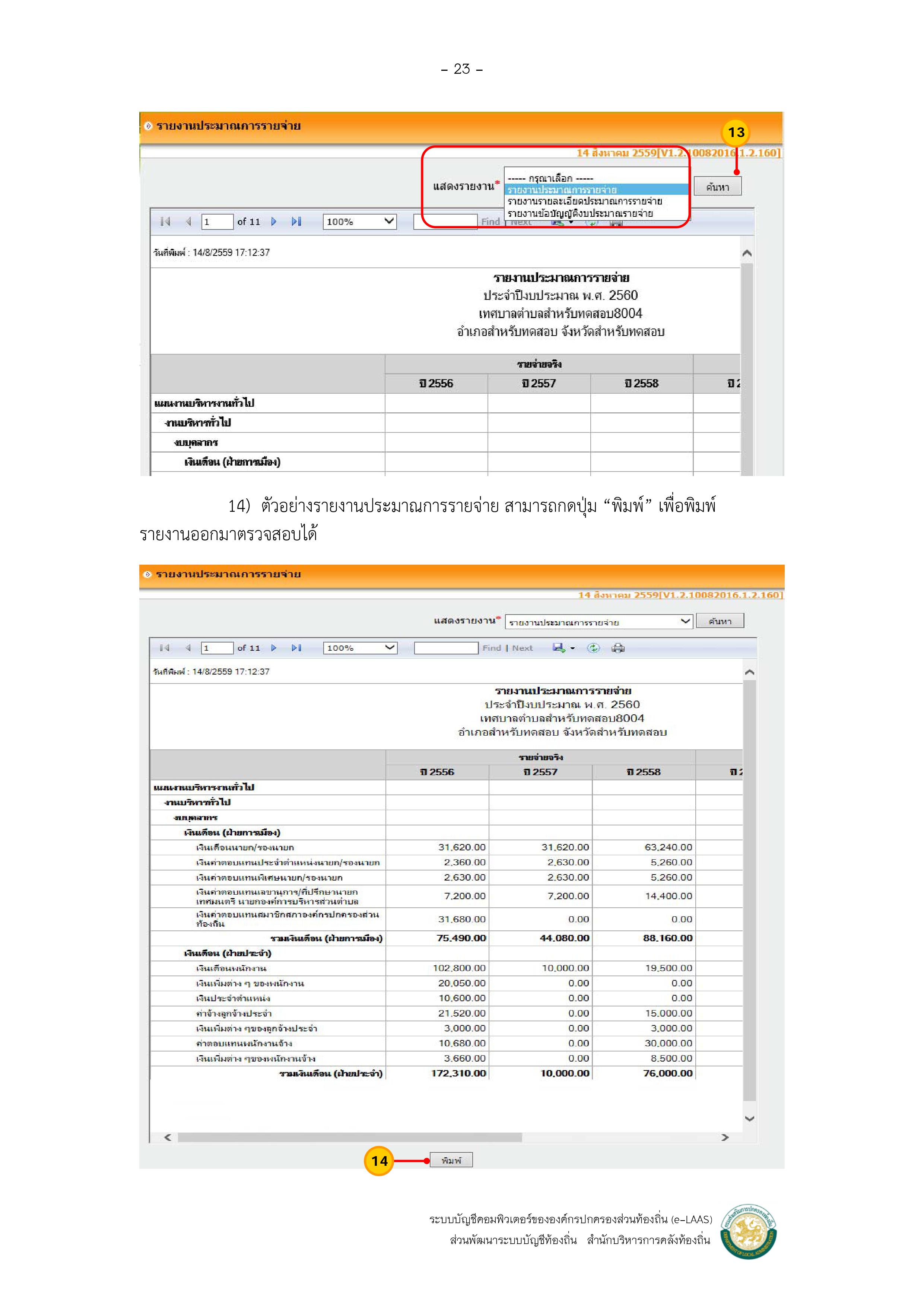Open the 100% zoom dropdown in lower viewer
Image resolution: width=924 pixels, height=1307 pixels.
tap(360, 648)
